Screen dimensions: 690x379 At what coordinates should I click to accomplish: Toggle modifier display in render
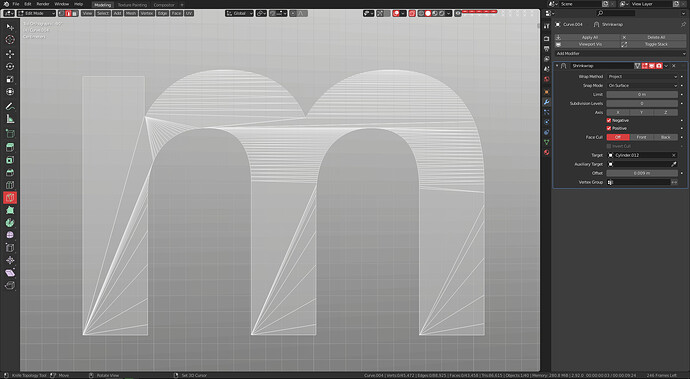(x=659, y=66)
